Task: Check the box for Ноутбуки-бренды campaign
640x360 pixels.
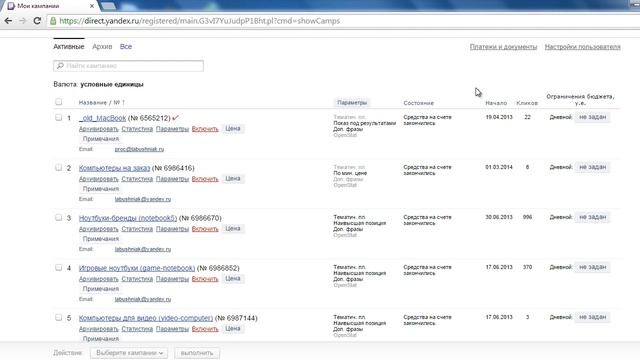Action: [x=58, y=218]
